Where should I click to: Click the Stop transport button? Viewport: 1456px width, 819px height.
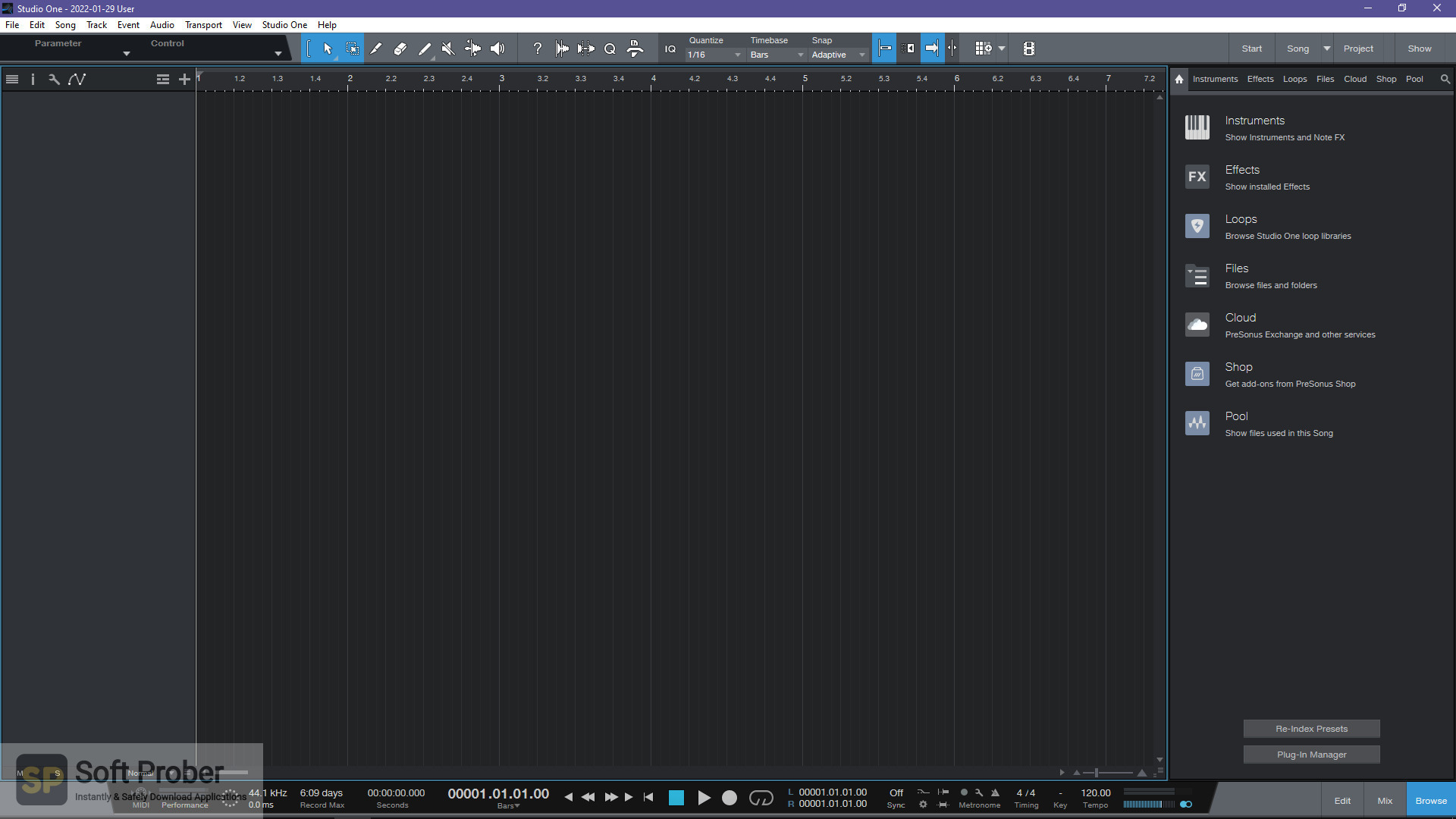(x=676, y=798)
